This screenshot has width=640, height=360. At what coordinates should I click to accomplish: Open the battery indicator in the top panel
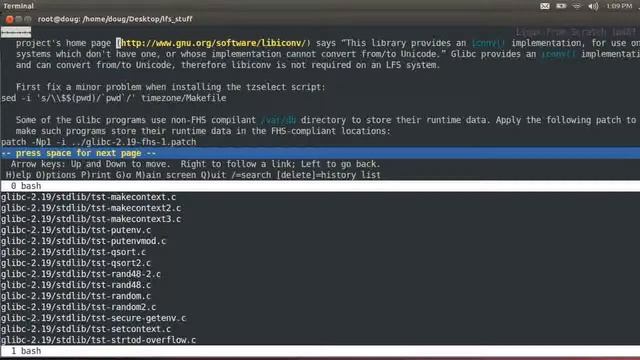tap(561, 6)
